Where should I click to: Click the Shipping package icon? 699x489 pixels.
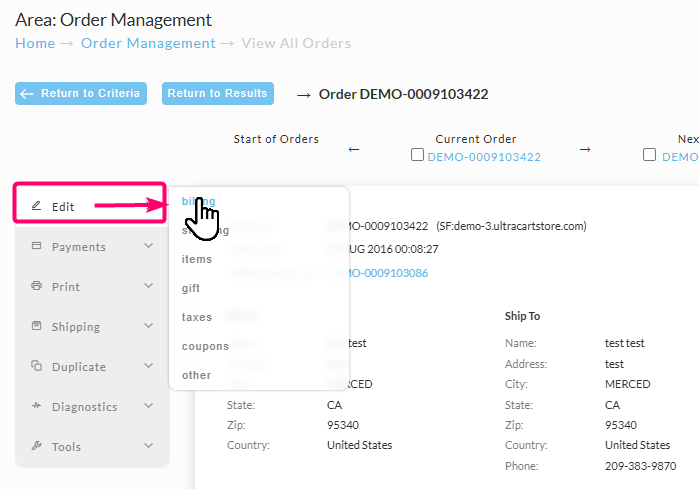click(37, 326)
